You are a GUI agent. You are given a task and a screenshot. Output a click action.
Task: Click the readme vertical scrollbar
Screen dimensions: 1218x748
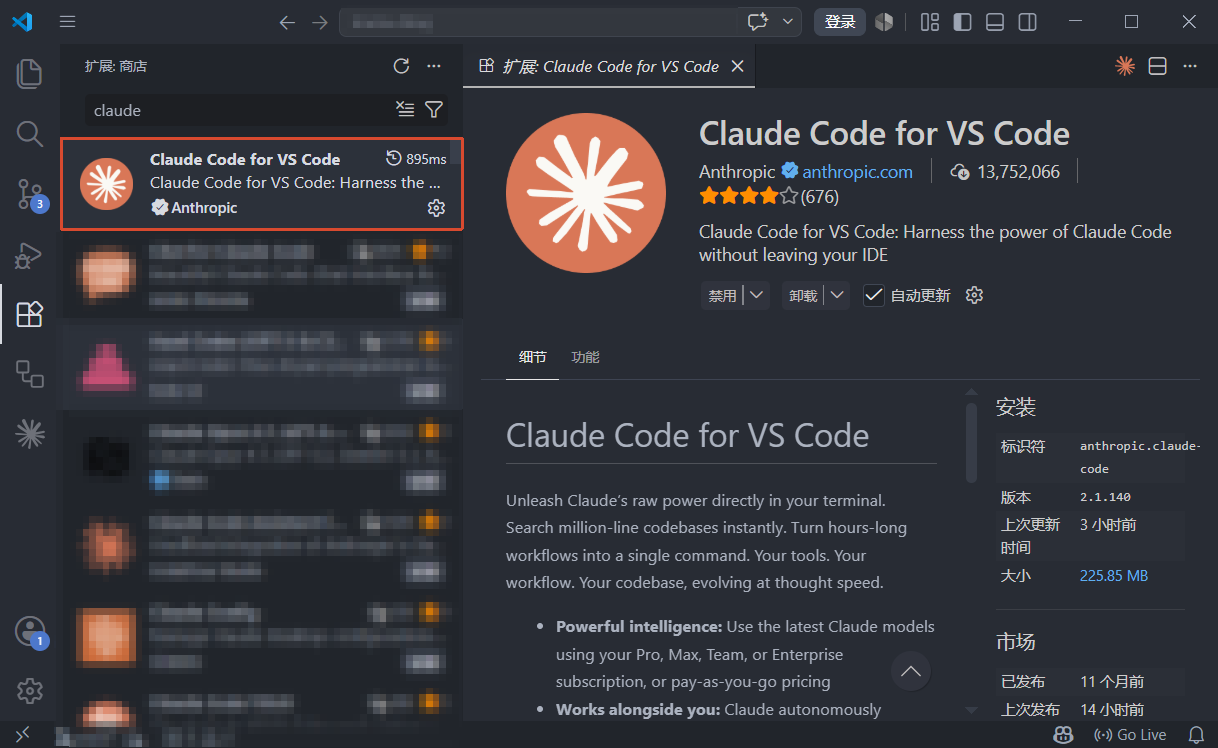971,442
